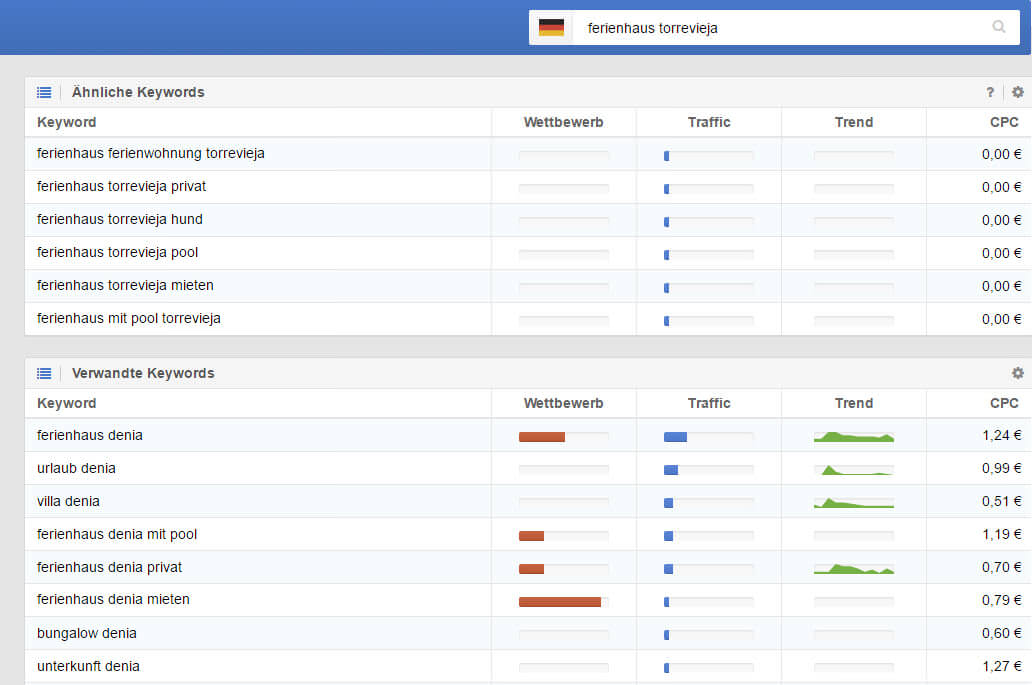Open keyword ferienhaus denia
This screenshot has height=685, width=1032.
click(x=90, y=435)
